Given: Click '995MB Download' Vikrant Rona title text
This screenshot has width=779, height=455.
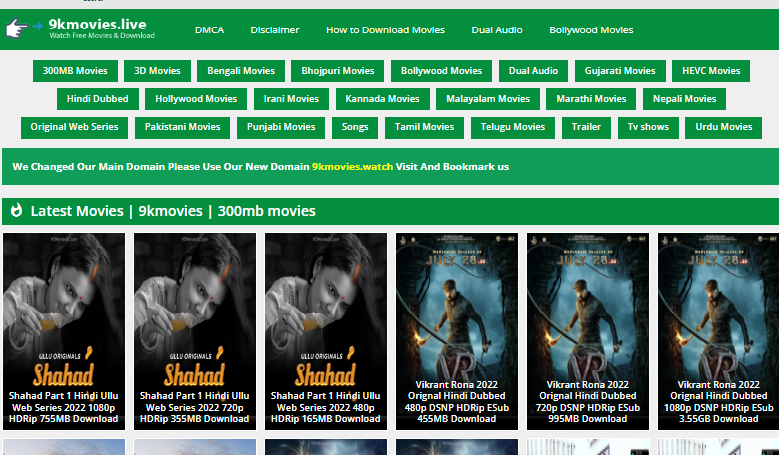Looking at the screenshot, I should [x=588, y=419].
